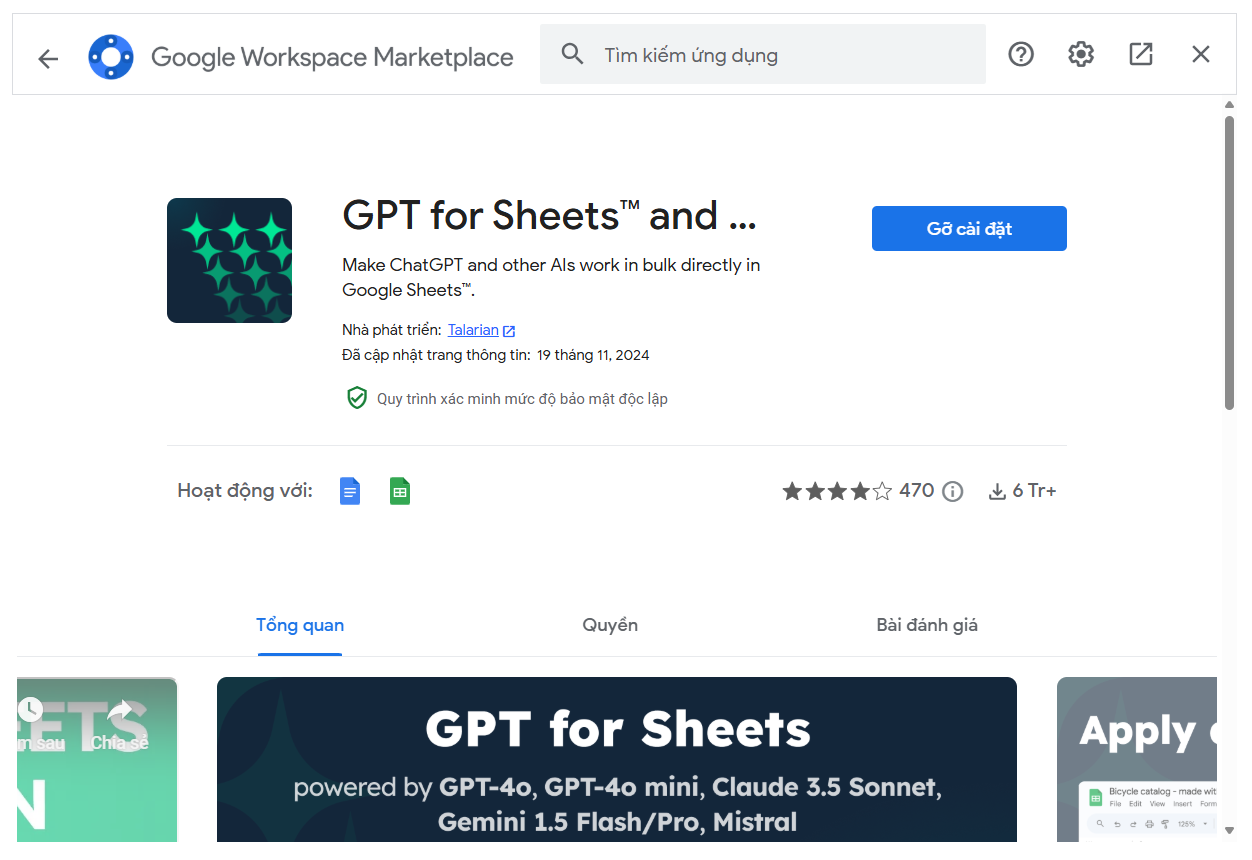The height and width of the screenshot is (860, 1252).
Task: Close the Marketplace dialog with the X
Action: pos(1201,54)
